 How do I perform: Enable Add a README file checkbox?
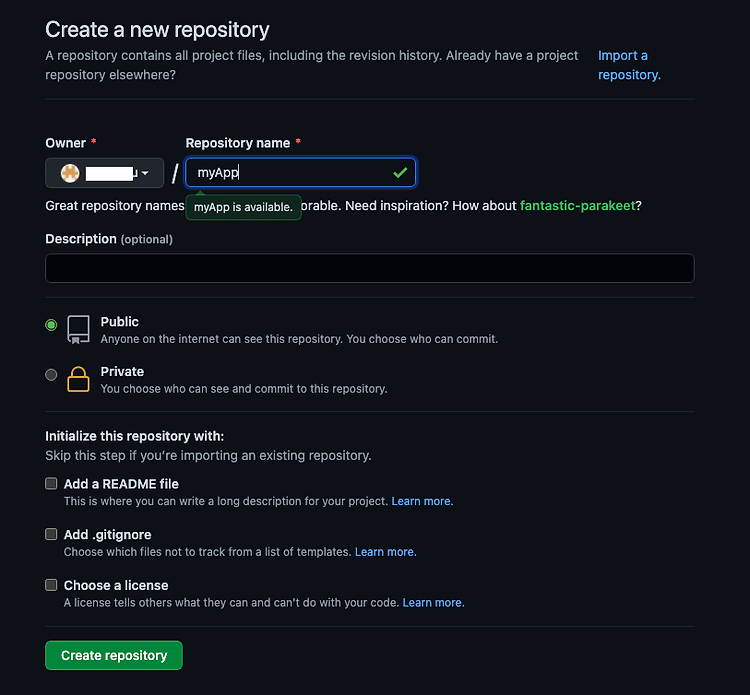pos(51,484)
